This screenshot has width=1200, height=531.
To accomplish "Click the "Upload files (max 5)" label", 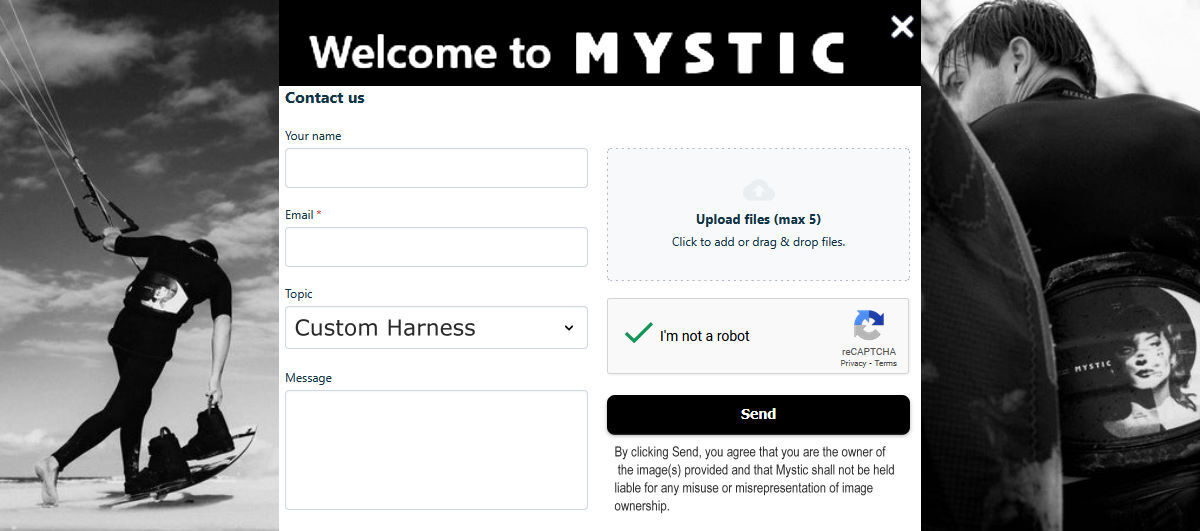I will tap(758, 219).
